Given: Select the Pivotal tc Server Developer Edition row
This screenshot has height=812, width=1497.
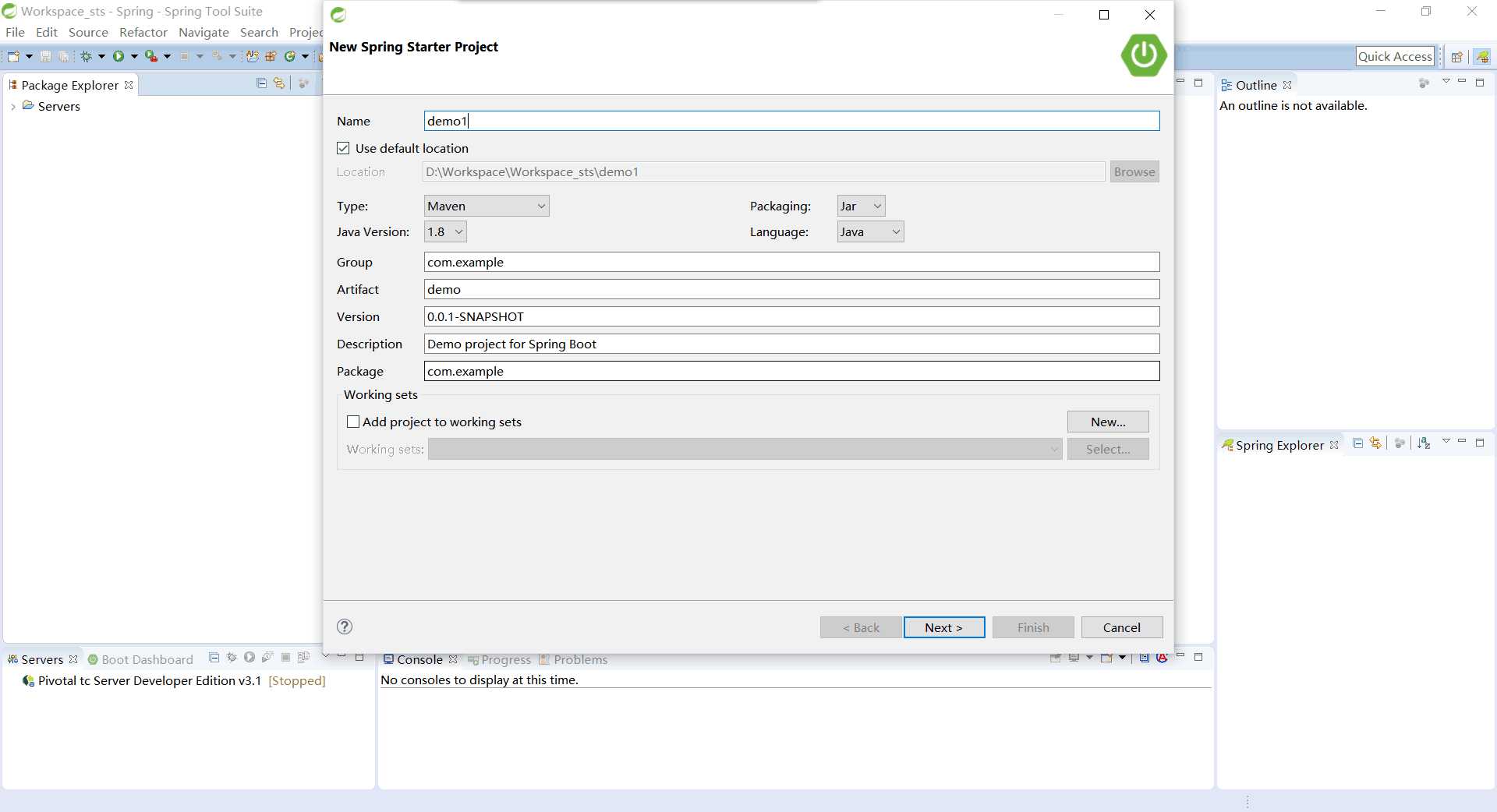Looking at the screenshot, I should (x=175, y=680).
